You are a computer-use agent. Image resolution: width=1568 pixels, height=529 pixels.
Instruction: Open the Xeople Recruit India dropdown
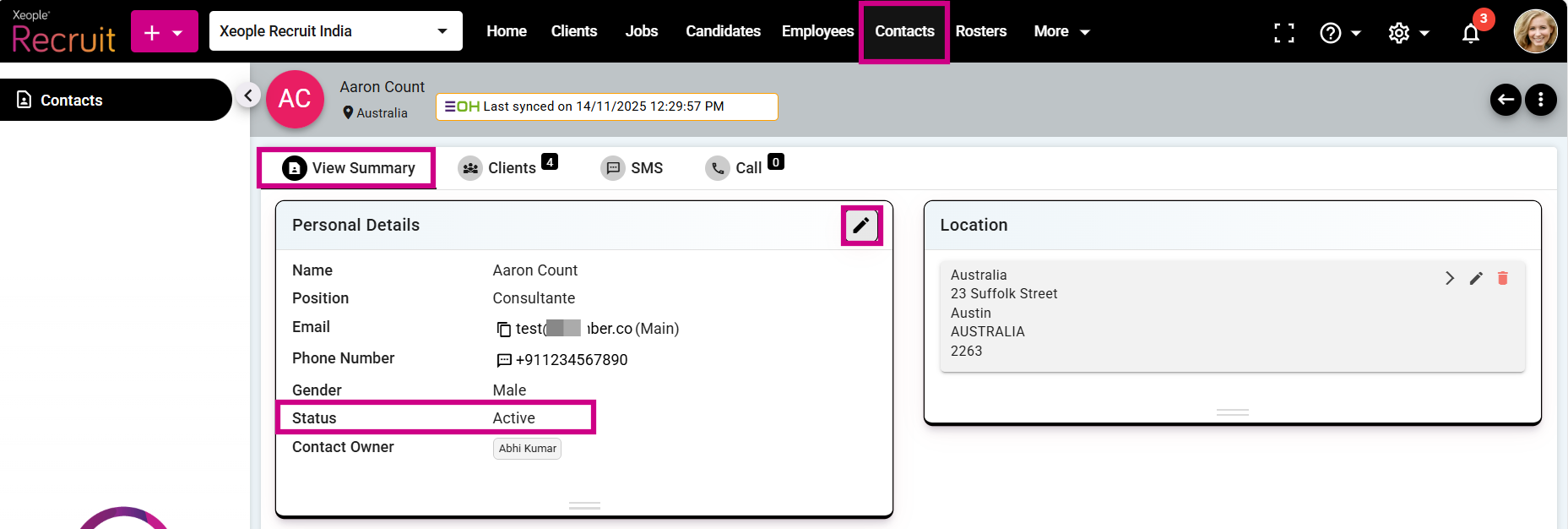(x=335, y=31)
